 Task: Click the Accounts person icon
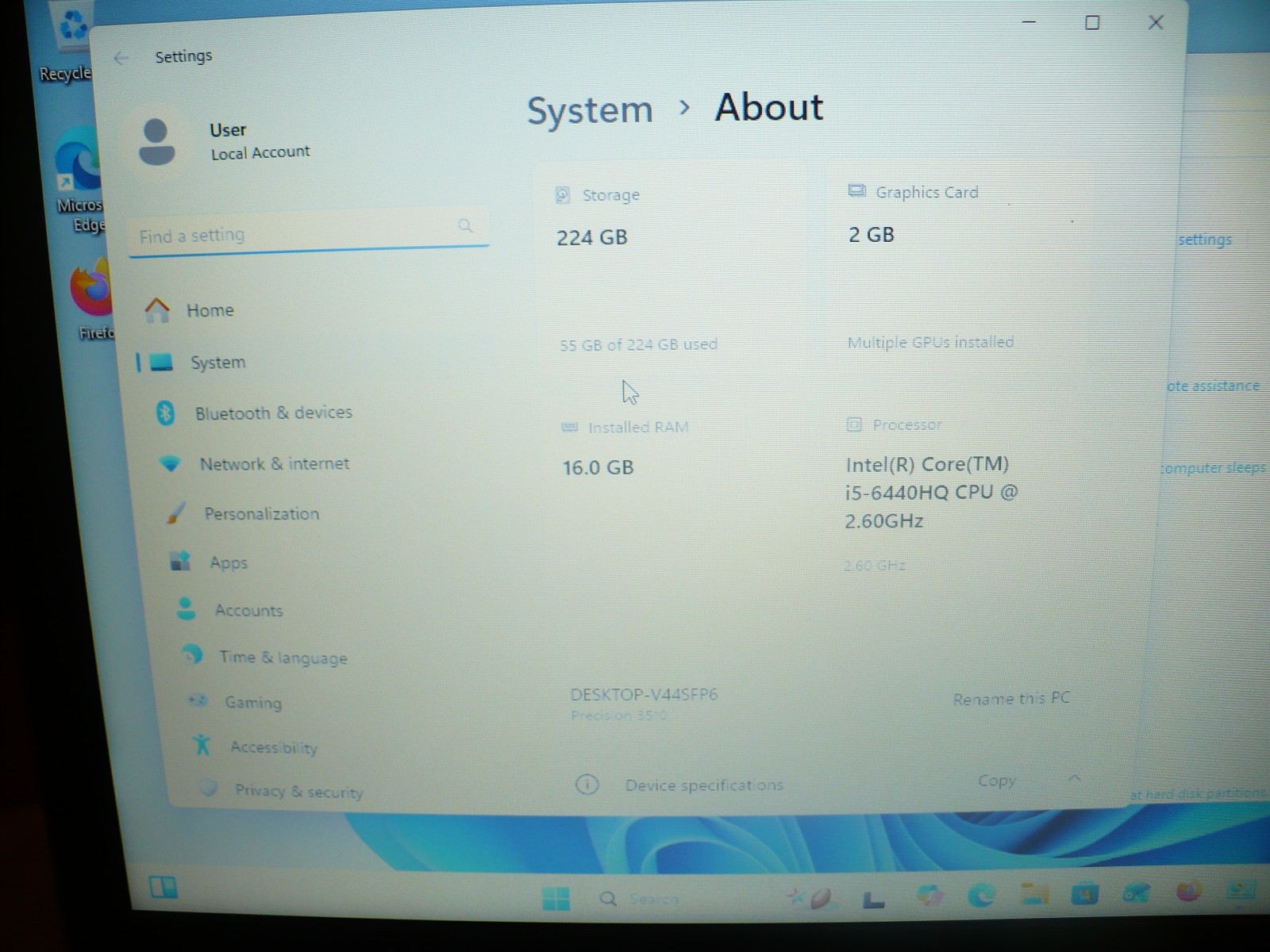186,608
